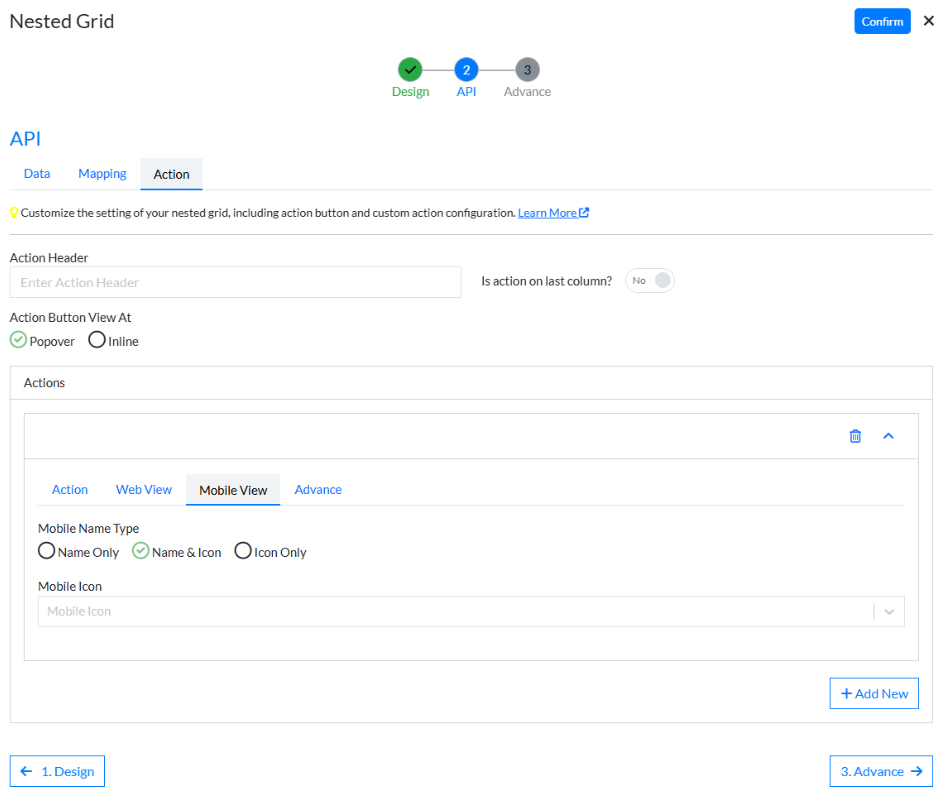Image resolution: width=942 pixels, height=796 pixels.
Task: Choose Popover for action button view
Action: coord(18,340)
